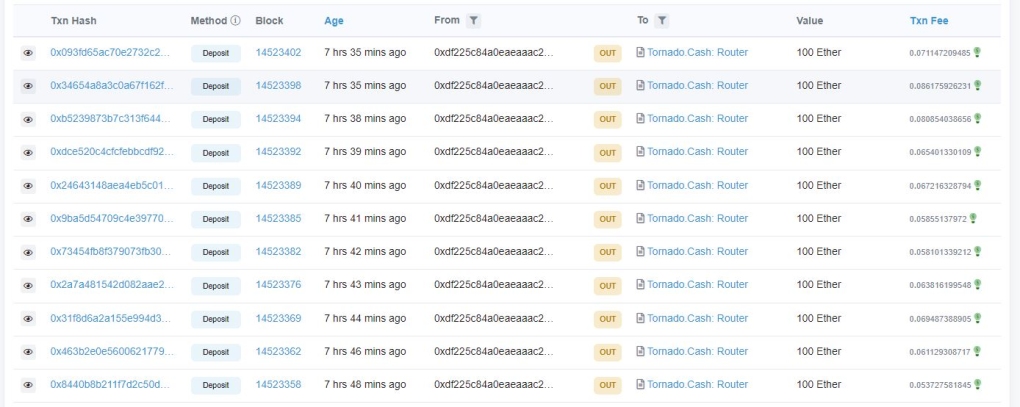Click gas lightbulb icon next to fee 0.05855137972
The width and height of the screenshot is (1020, 407).
point(973,218)
